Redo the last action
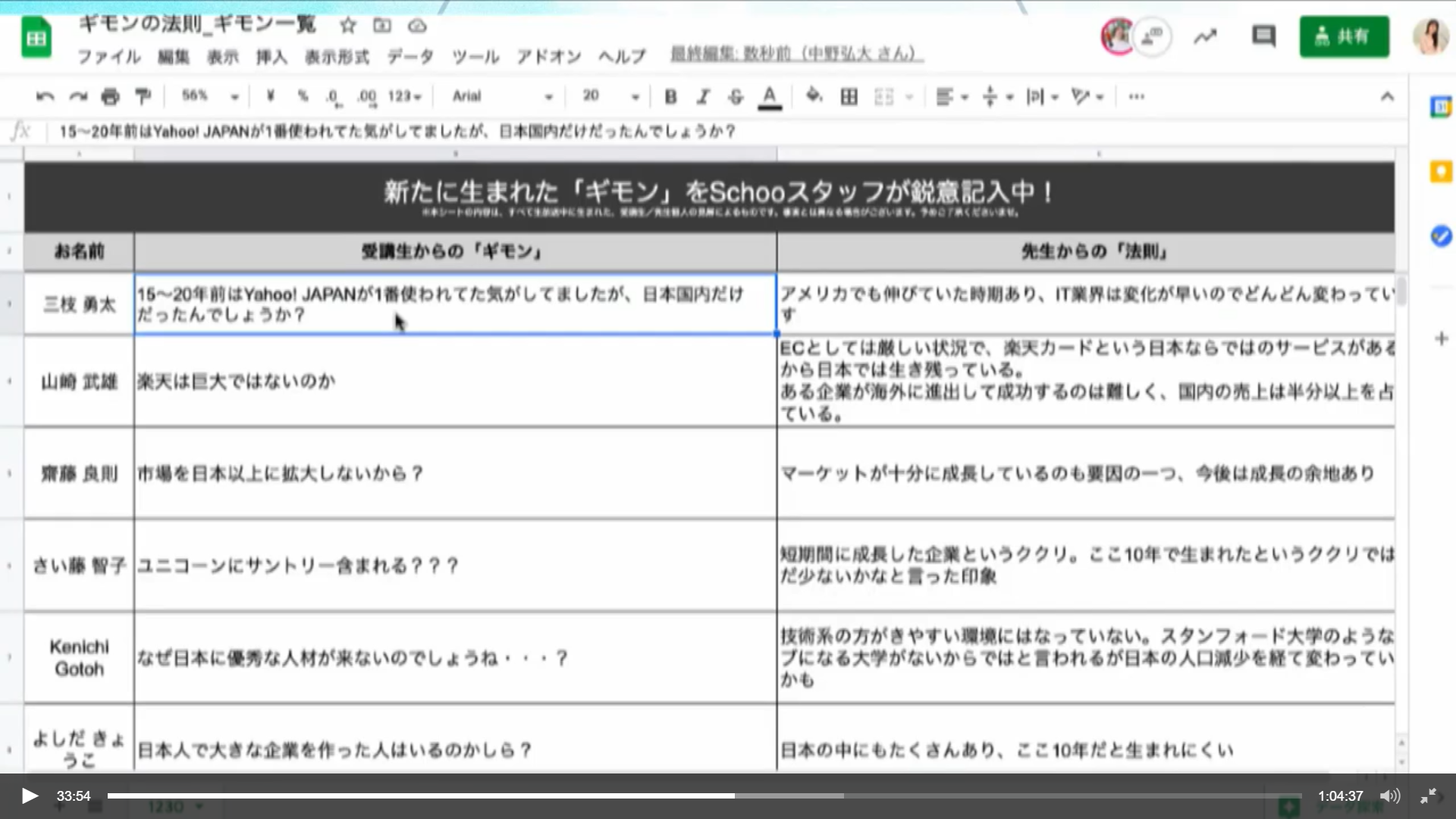Screen dimensions: 1456x819 pos(78,96)
